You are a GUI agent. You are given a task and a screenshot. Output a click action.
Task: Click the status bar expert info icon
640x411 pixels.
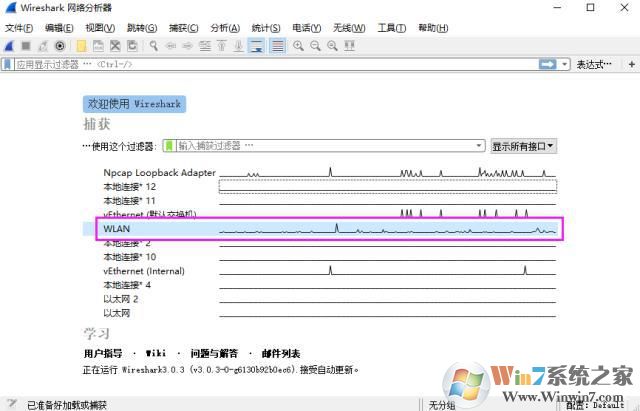coord(12,404)
